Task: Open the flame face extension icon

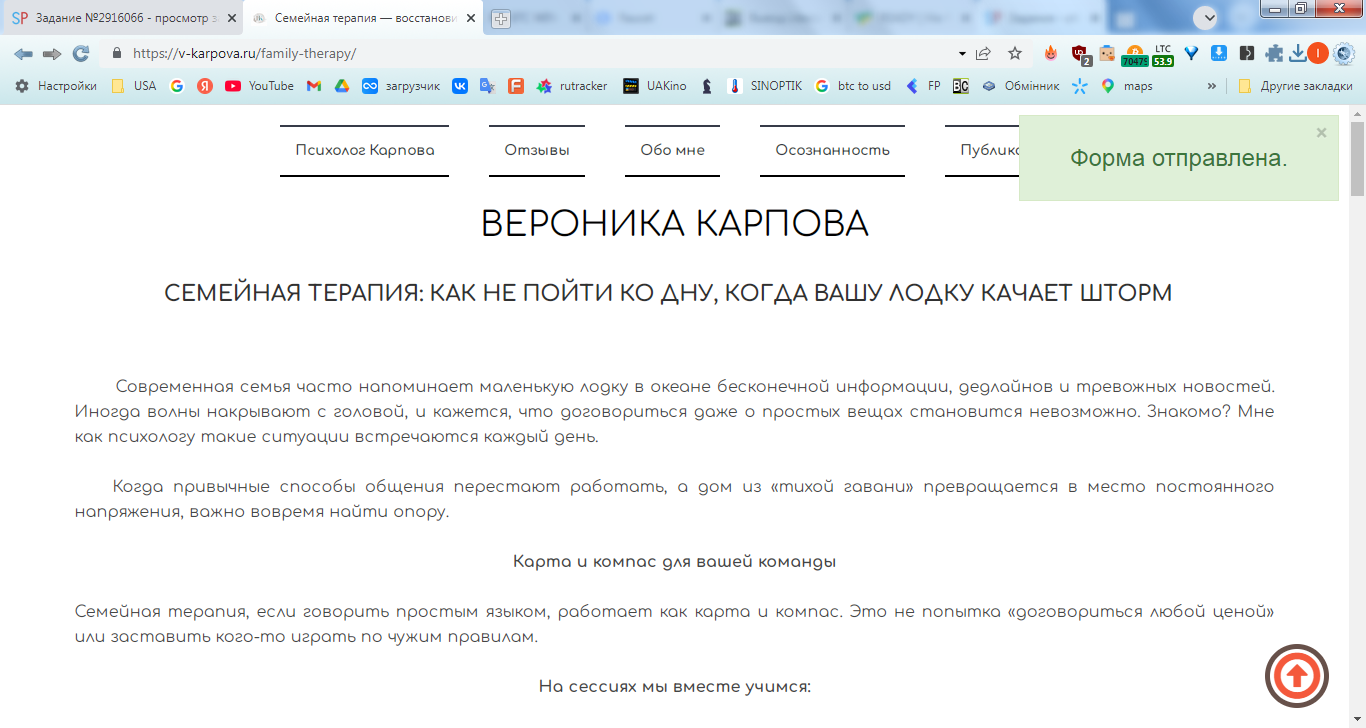Action: click(x=1051, y=53)
